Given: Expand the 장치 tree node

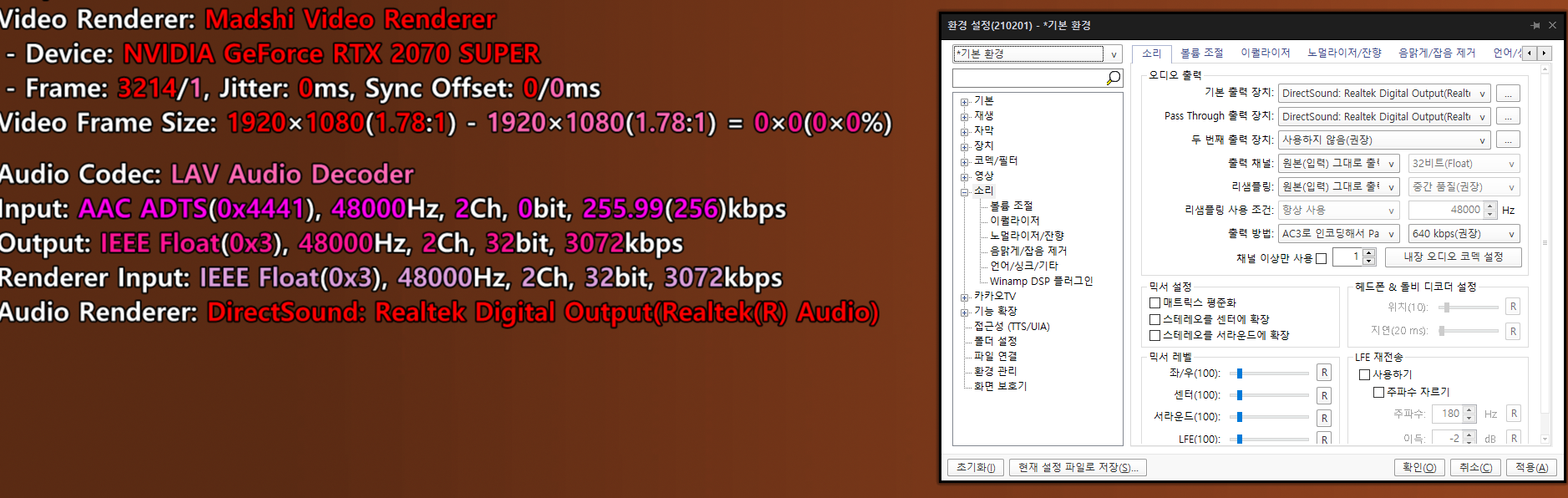Looking at the screenshot, I should (964, 147).
